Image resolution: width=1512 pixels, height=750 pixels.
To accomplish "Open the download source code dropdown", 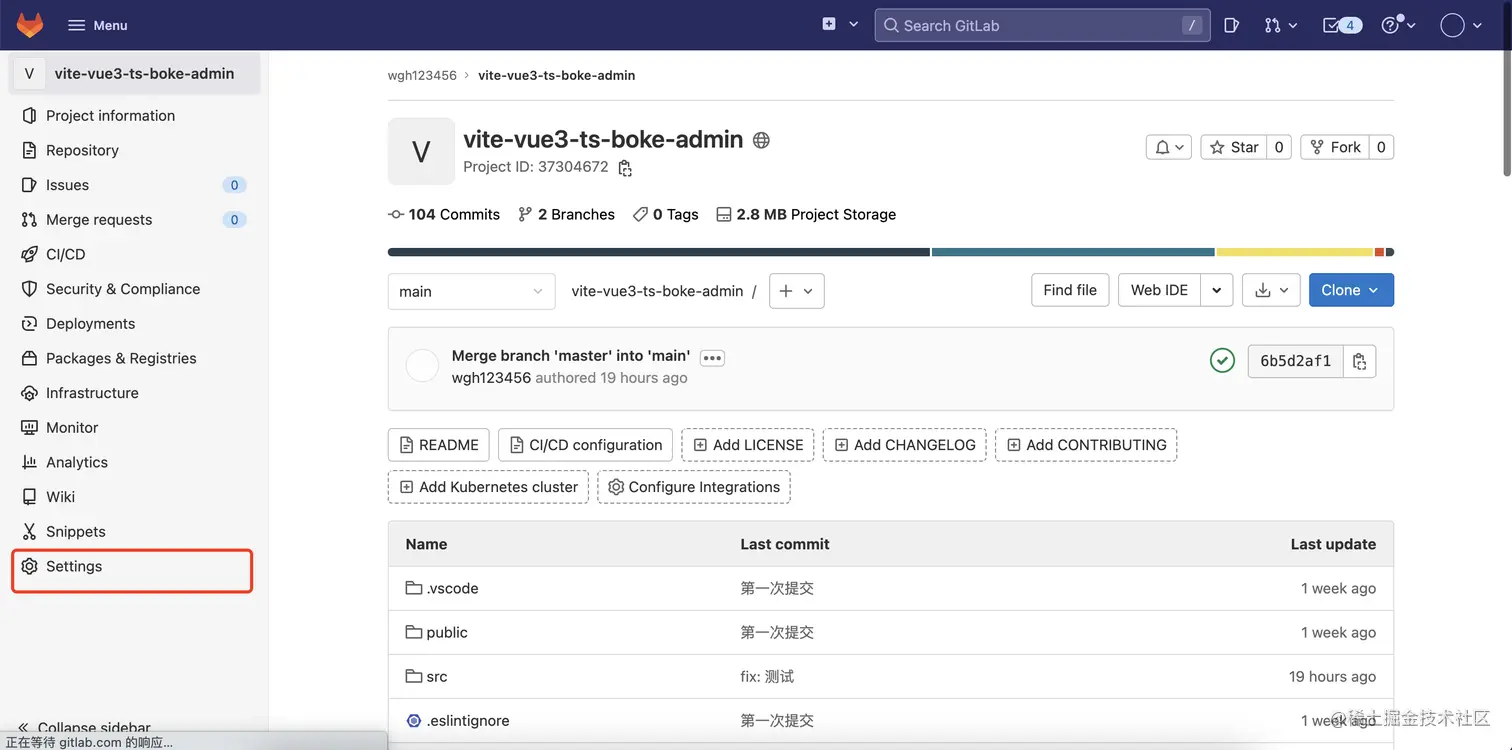I will coord(1271,290).
